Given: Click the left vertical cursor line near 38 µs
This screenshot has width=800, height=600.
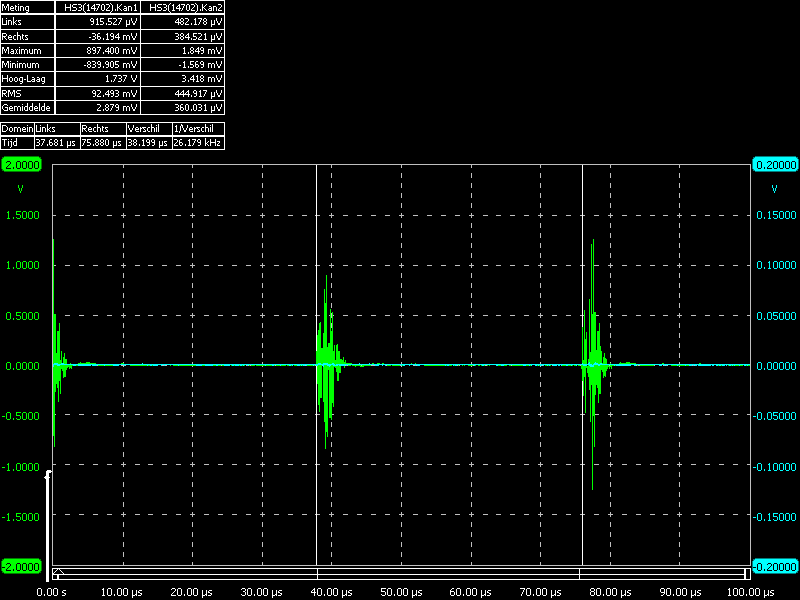Looking at the screenshot, I should point(316,300).
